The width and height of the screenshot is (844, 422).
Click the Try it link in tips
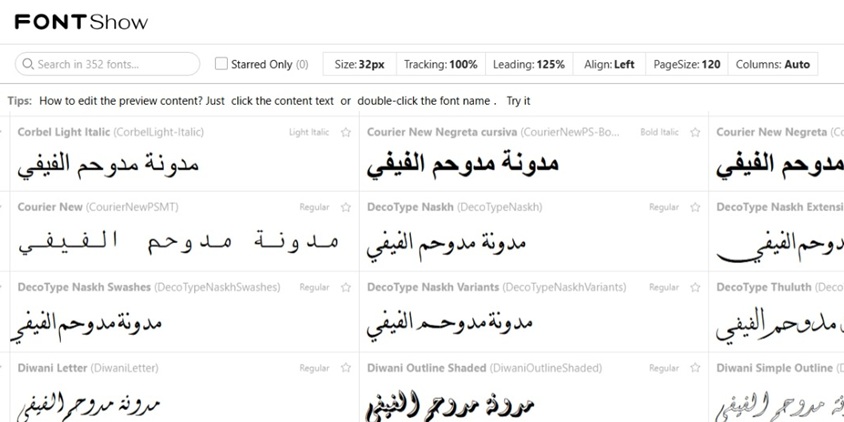[518, 101]
